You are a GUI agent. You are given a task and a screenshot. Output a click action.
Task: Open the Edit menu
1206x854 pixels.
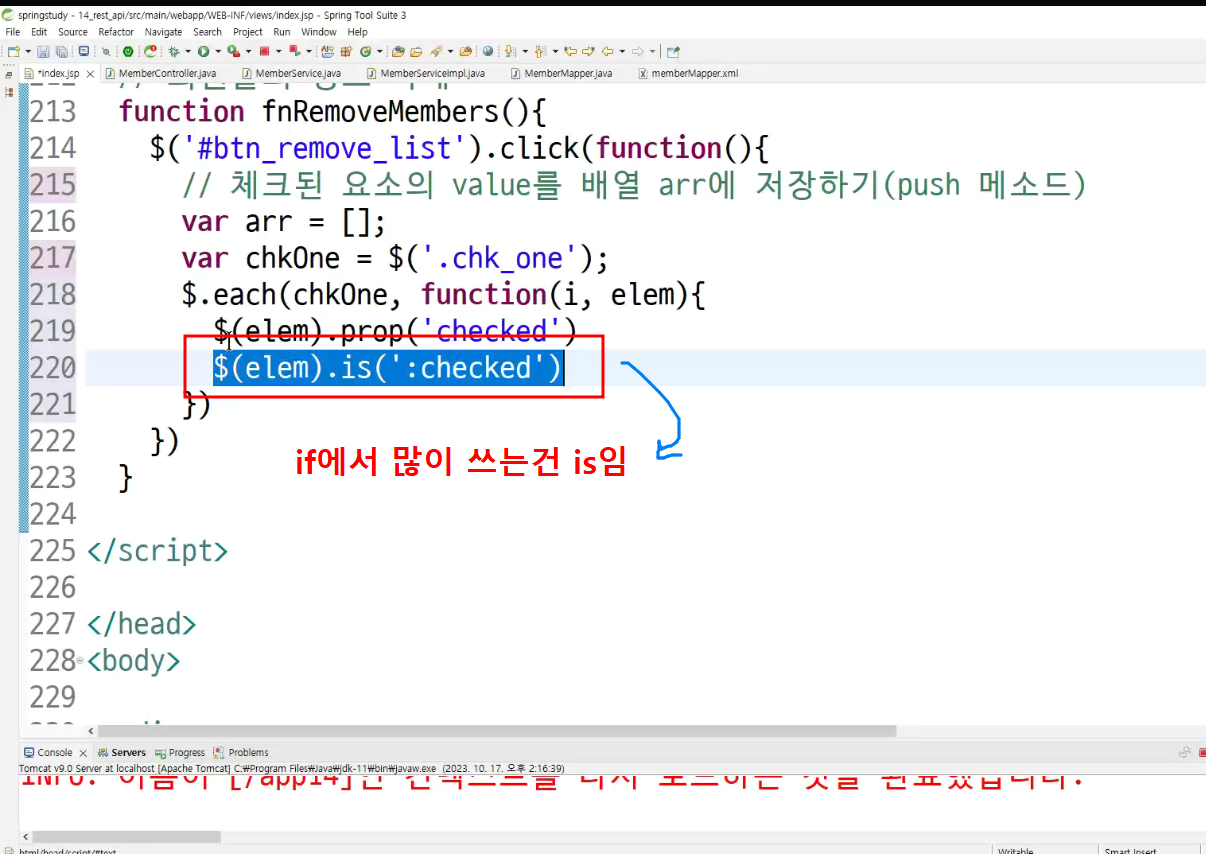[x=39, y=32]
